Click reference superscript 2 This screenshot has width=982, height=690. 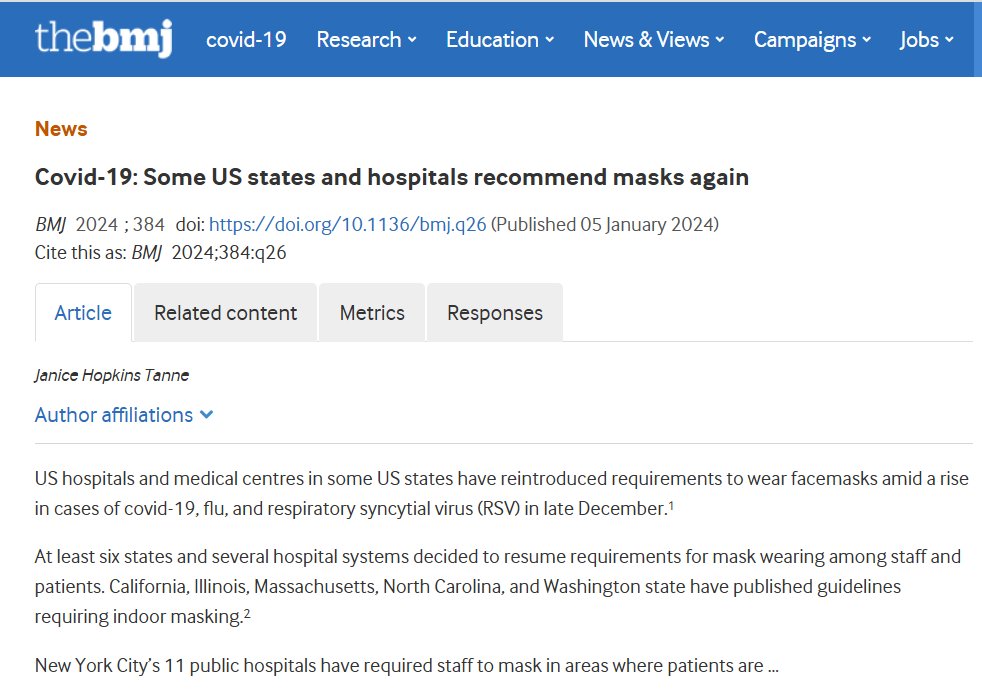point(247,613)
